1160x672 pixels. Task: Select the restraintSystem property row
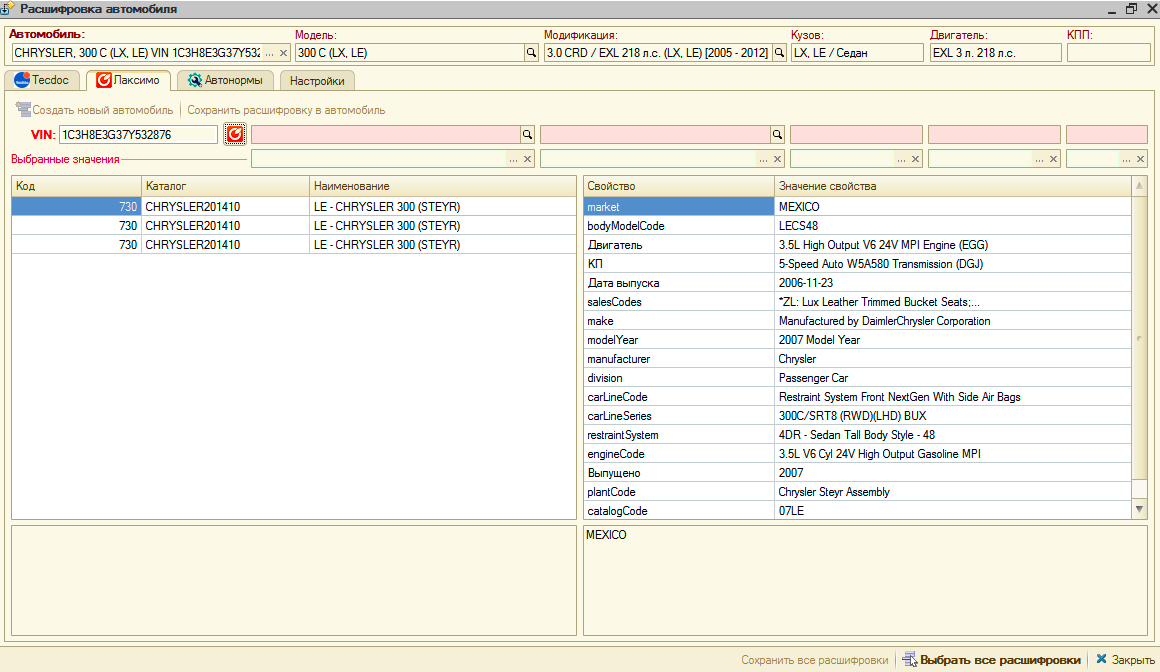tap(857, 435)
